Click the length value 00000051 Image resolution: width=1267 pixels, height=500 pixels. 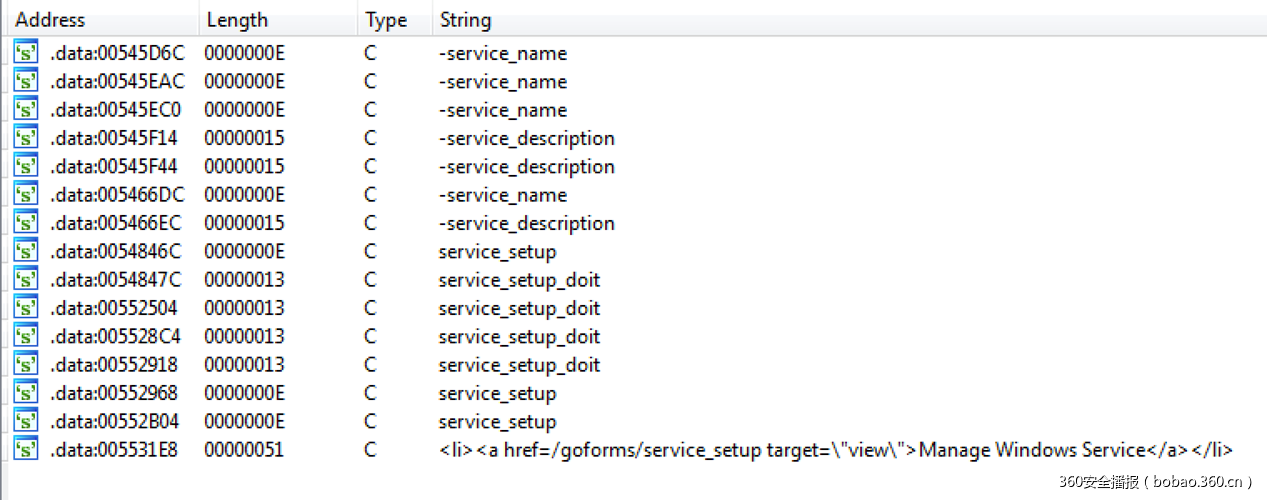[x=244, y=450]
